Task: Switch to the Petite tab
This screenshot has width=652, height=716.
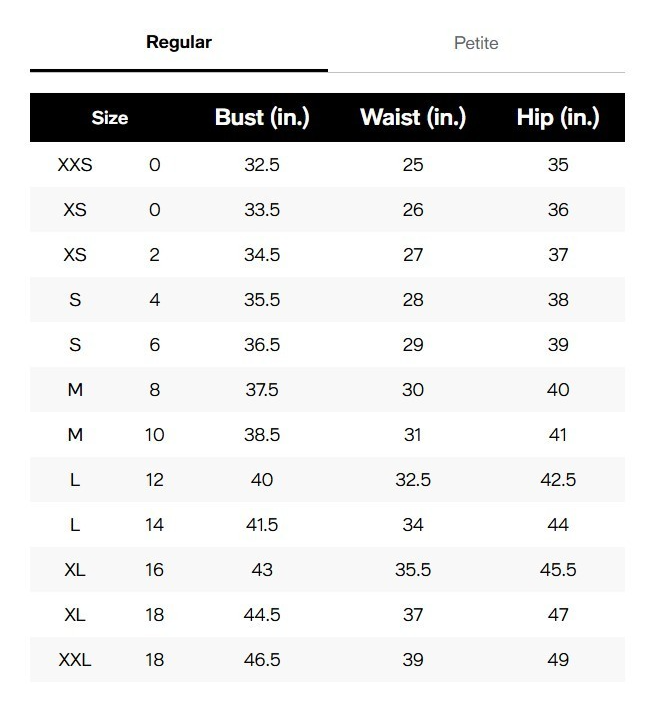Action: click(476, 43)
